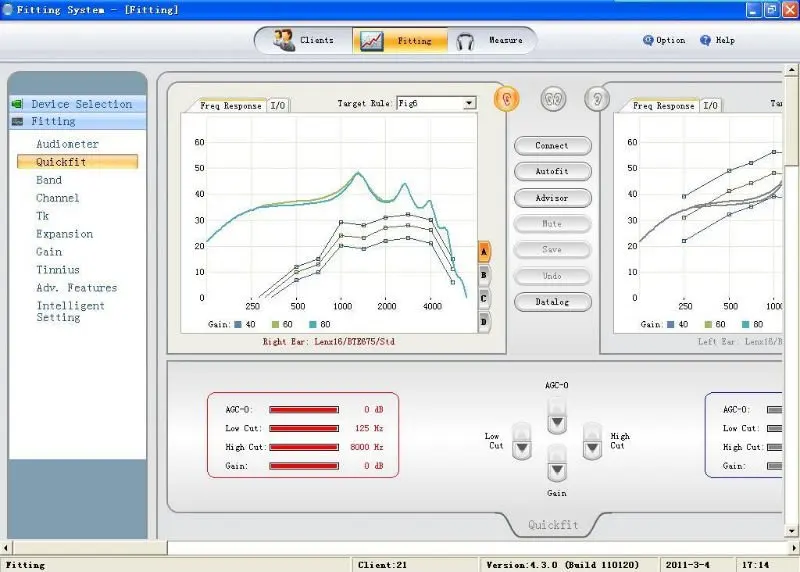The image size is (800, 572).
Task: Open the Measure headphones icon
Action: (x=465, y=41)
